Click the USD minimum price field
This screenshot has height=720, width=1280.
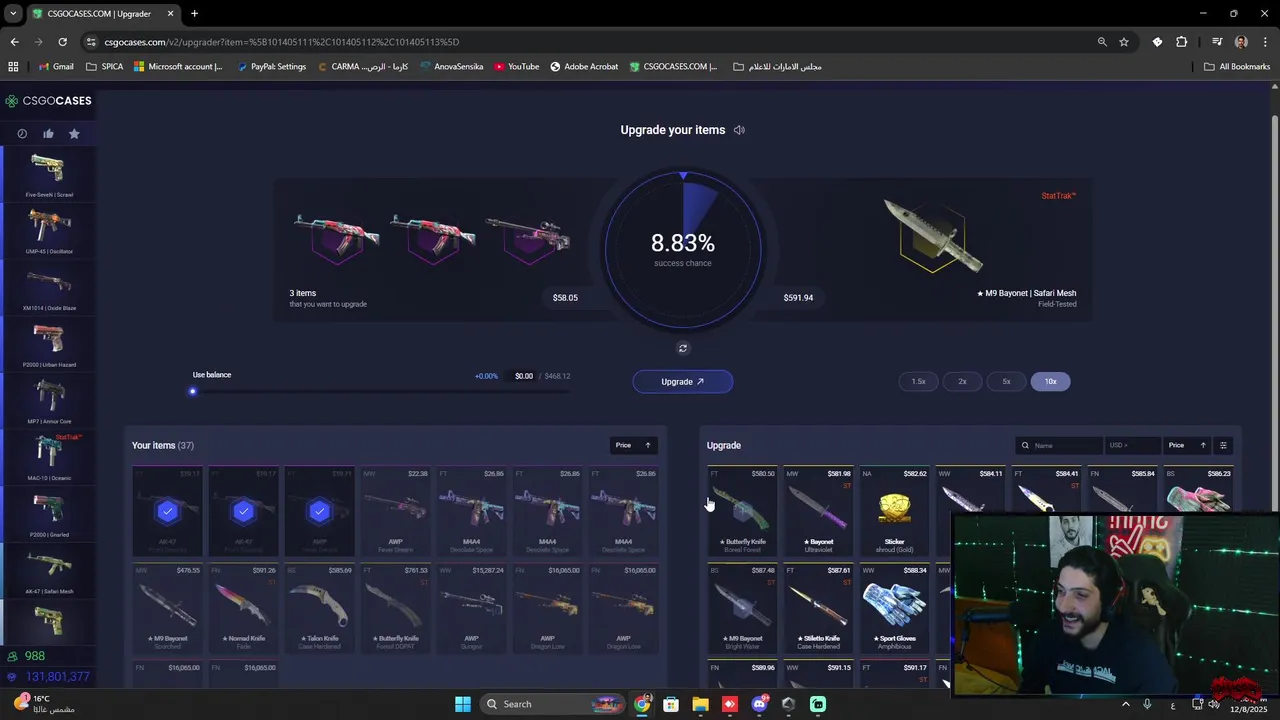pos(1132,445)
